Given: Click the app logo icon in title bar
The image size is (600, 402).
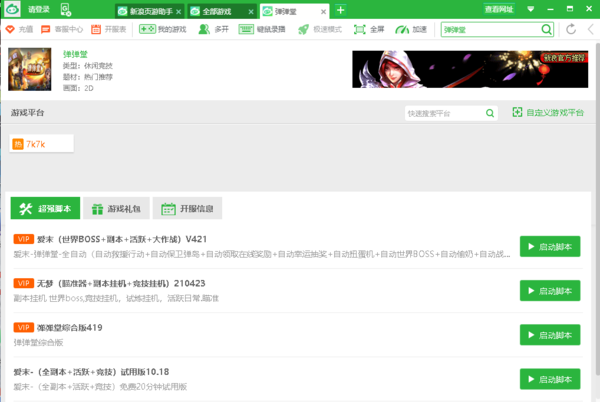Looking at the screenshot, I should tap(12, 9).
